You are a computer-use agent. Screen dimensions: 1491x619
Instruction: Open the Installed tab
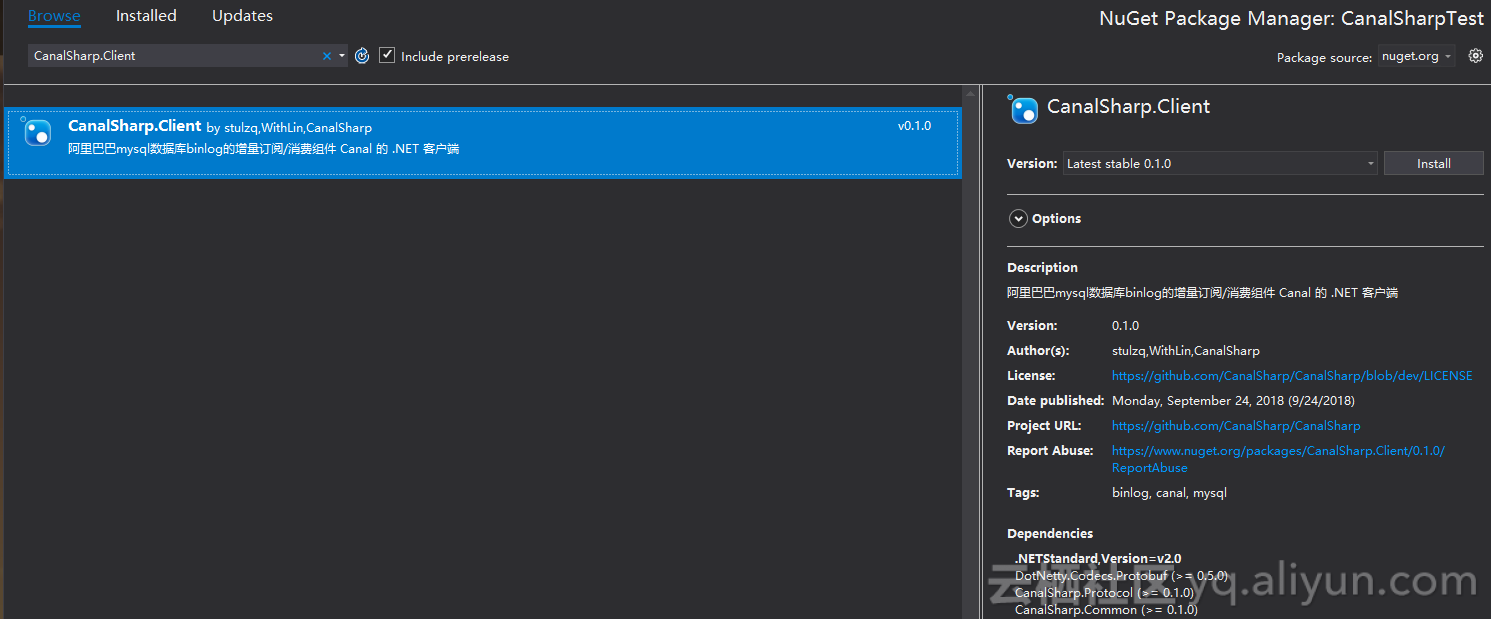tap(146, 16)
